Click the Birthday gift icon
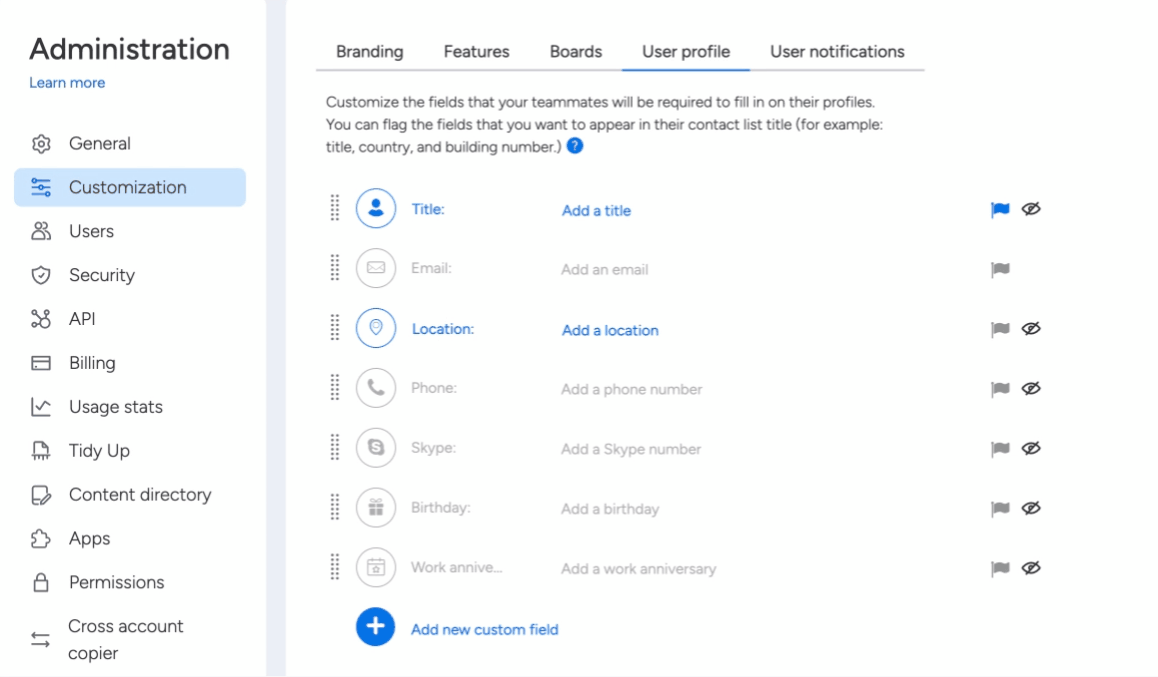1158x677 pixels. coord(376,508)
